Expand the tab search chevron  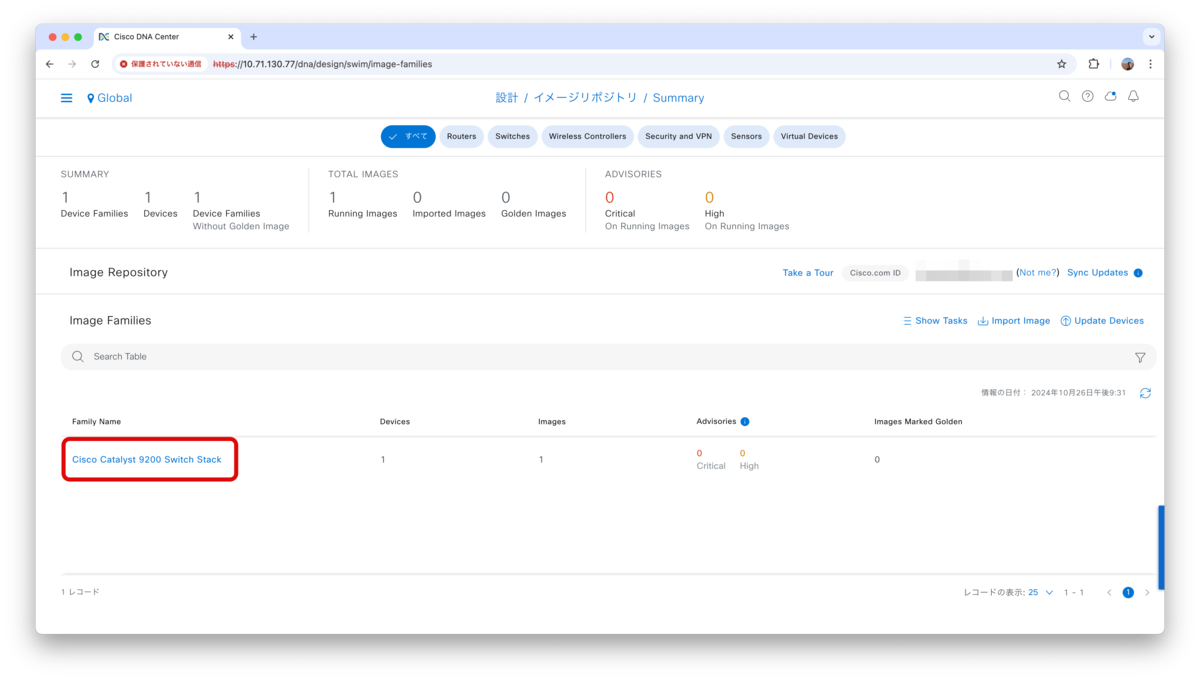point(1151,37)
